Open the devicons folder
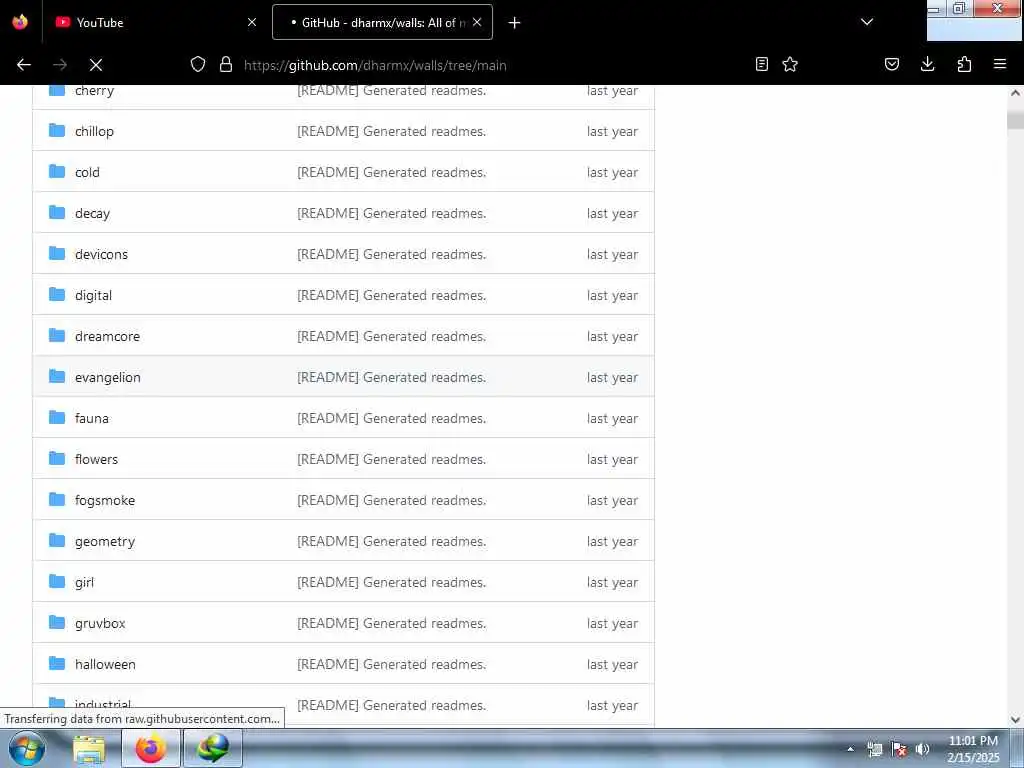The image size is (1024, 768). point(101,254)
